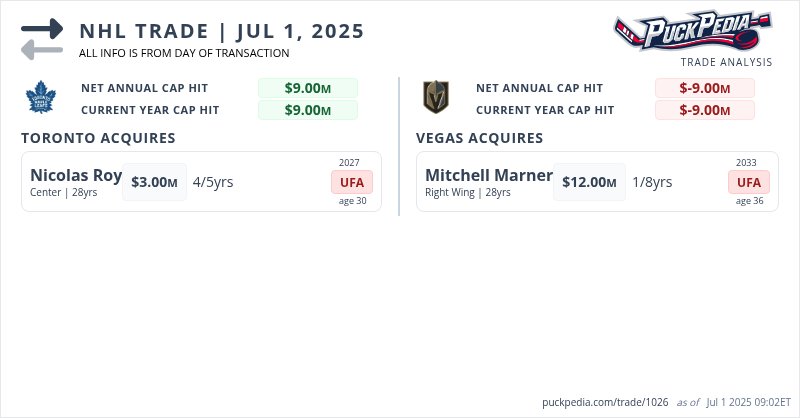The height and width of the screenshot is (418, 800).
Task: Click the Trade Analysis label
Action: click(x=726, y=62)
